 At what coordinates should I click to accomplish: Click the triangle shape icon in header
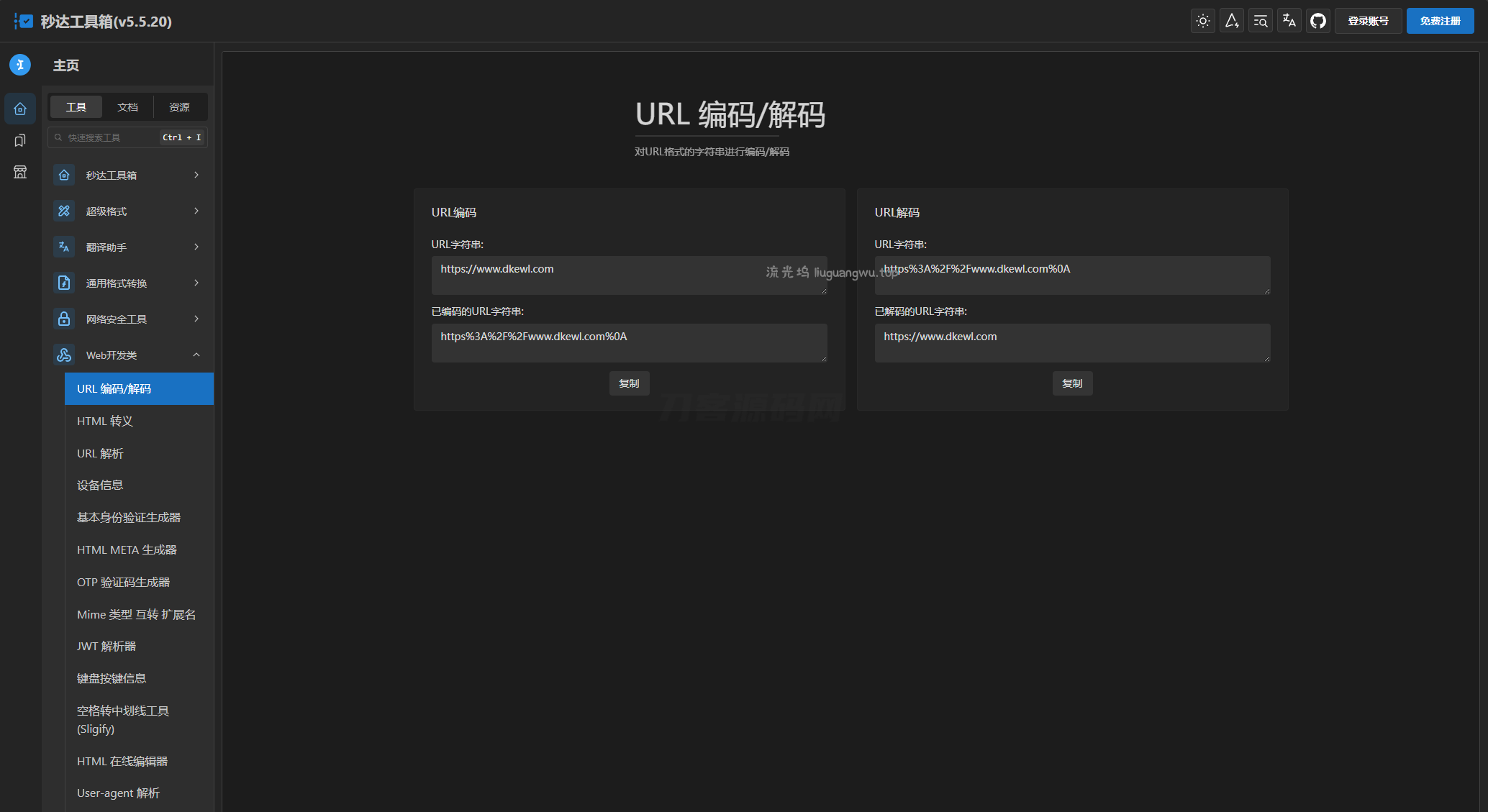(1231, 21)
